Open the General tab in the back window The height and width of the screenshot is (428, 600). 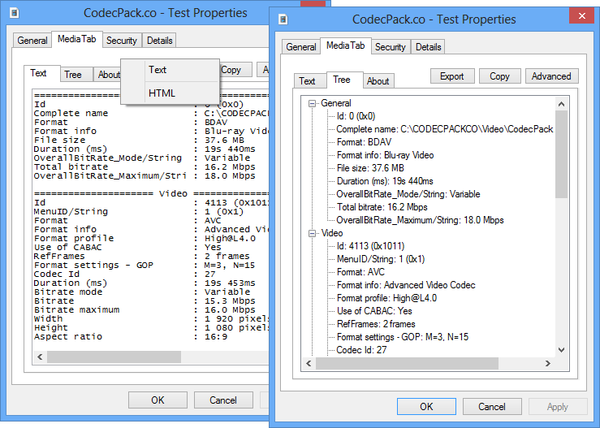point(32,41)
